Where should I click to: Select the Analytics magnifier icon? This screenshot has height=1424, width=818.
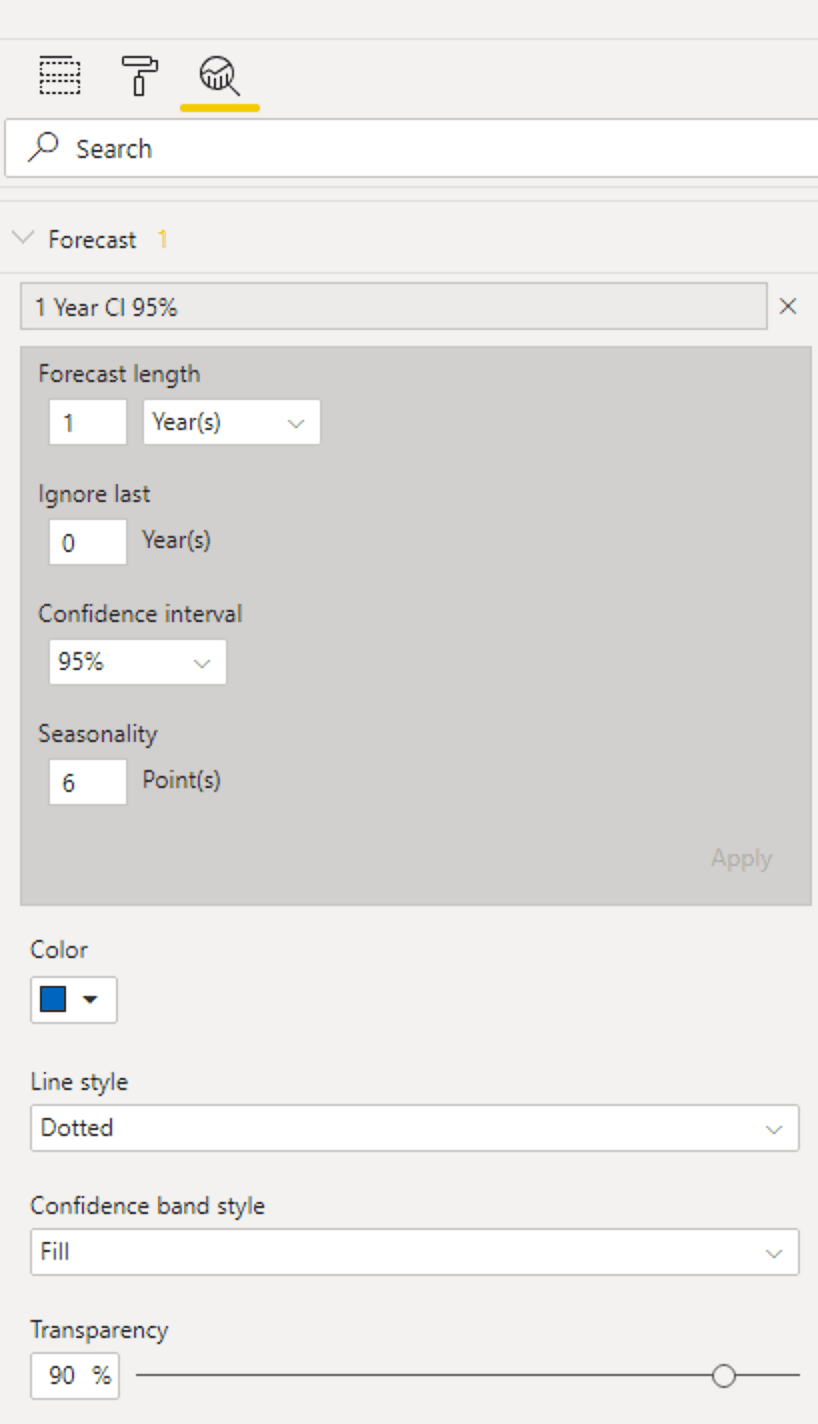point(219,76)
